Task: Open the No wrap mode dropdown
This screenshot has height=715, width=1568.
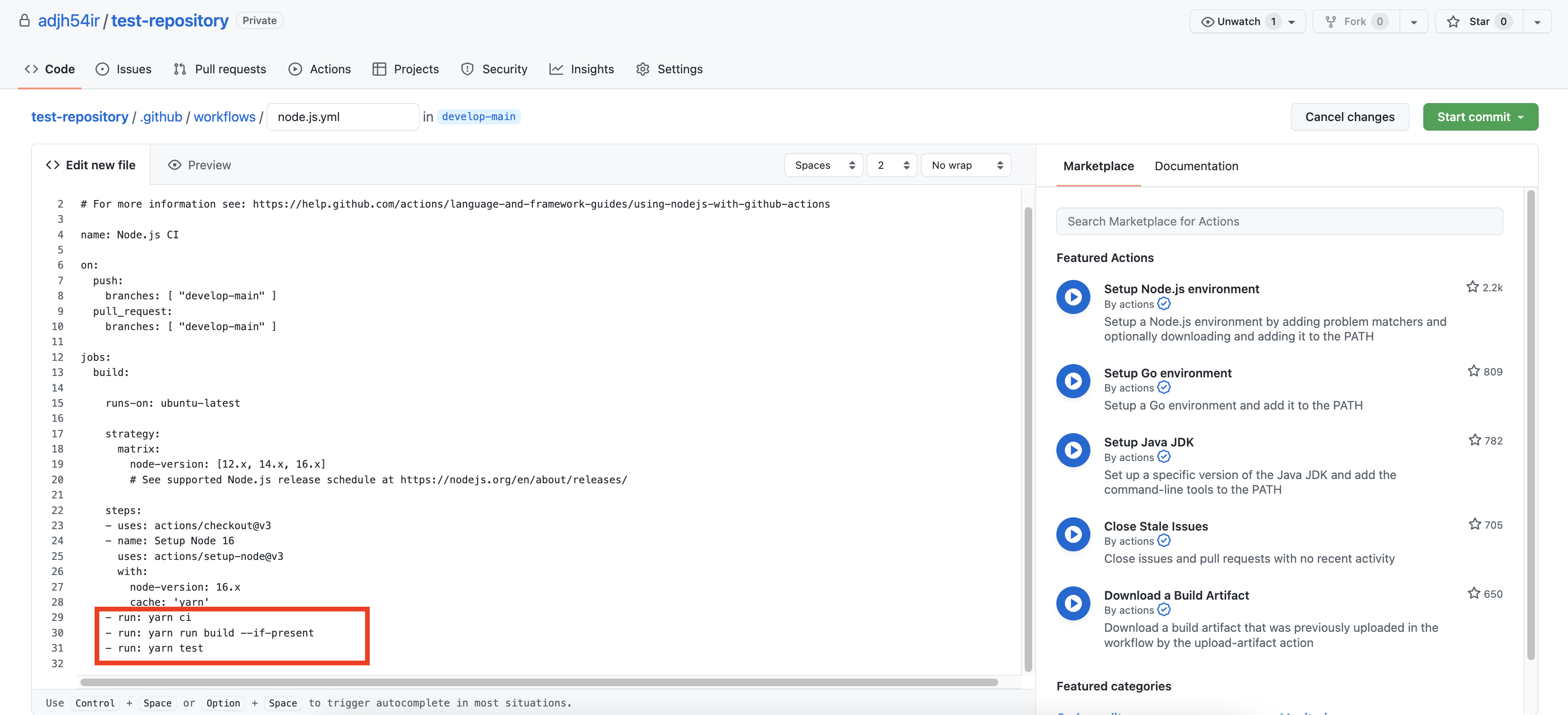Action: point(966,166)
